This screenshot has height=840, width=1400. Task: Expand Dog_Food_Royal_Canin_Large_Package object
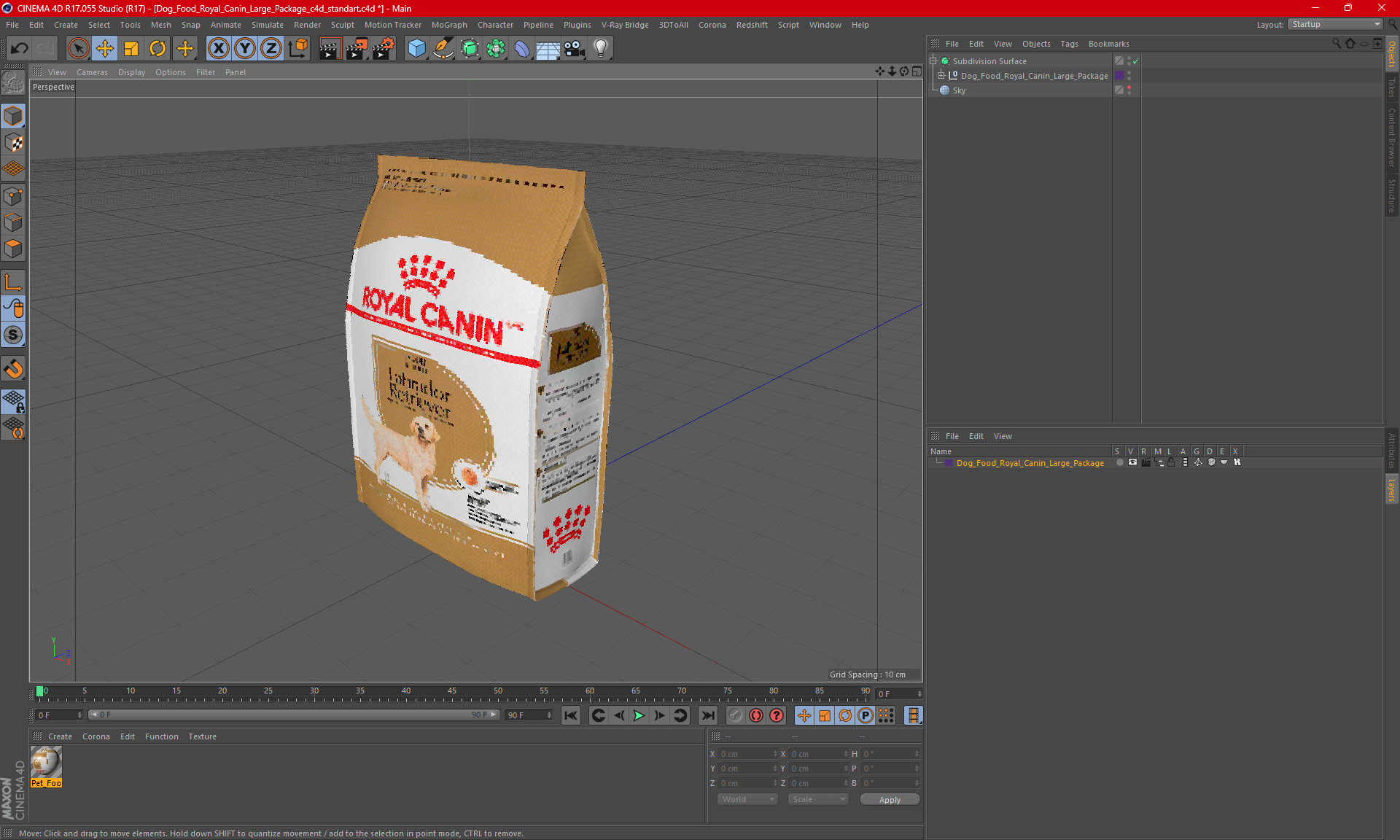click(x=941, y=75)
